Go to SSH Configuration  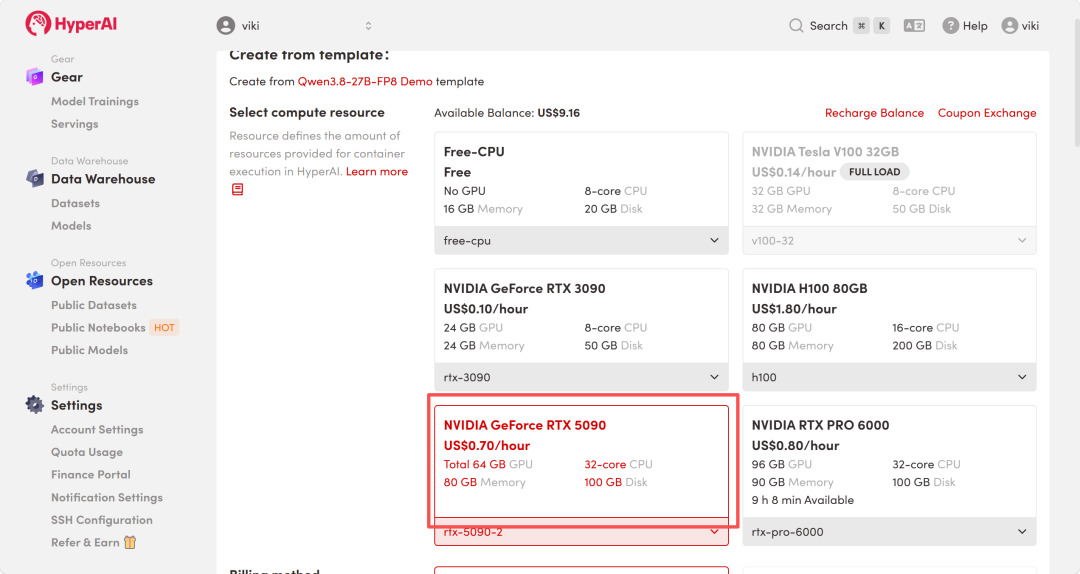click(x=102, y=520)
